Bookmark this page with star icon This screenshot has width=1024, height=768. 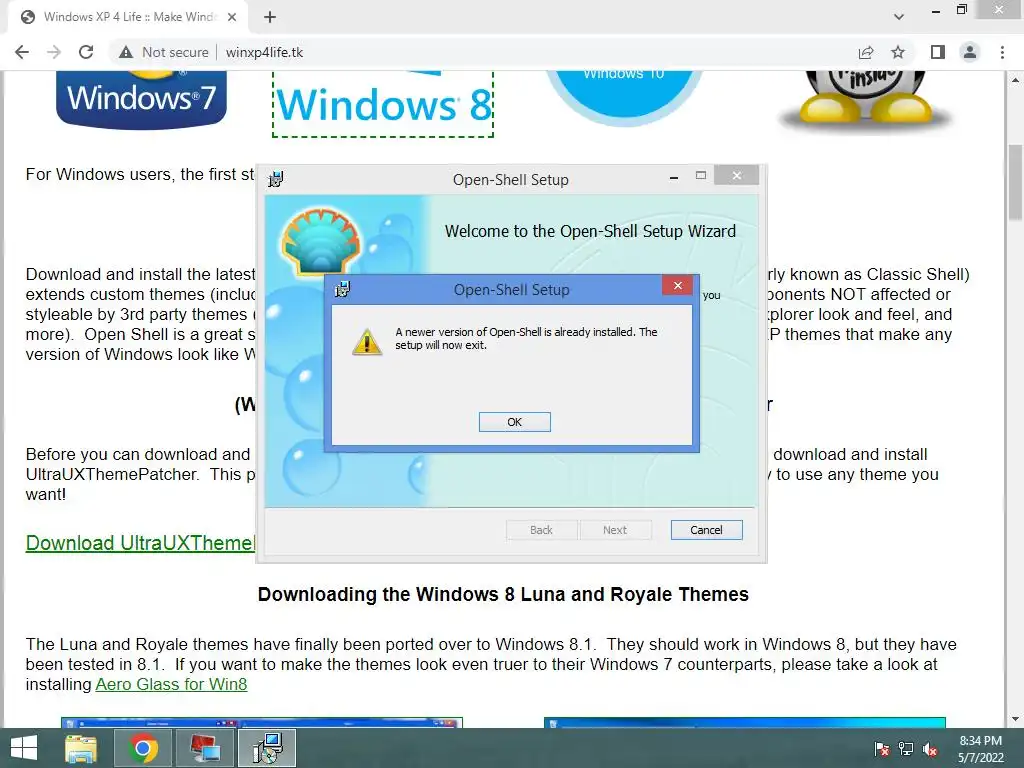tap(898, 52)
